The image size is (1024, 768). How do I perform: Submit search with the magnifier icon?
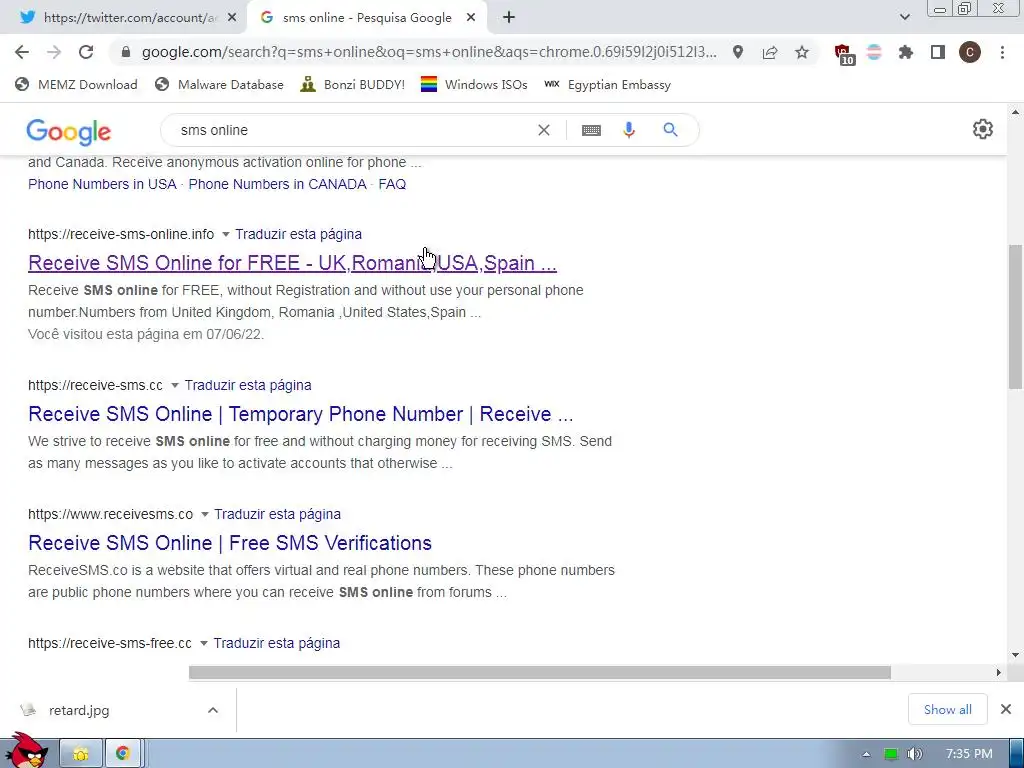670,129
